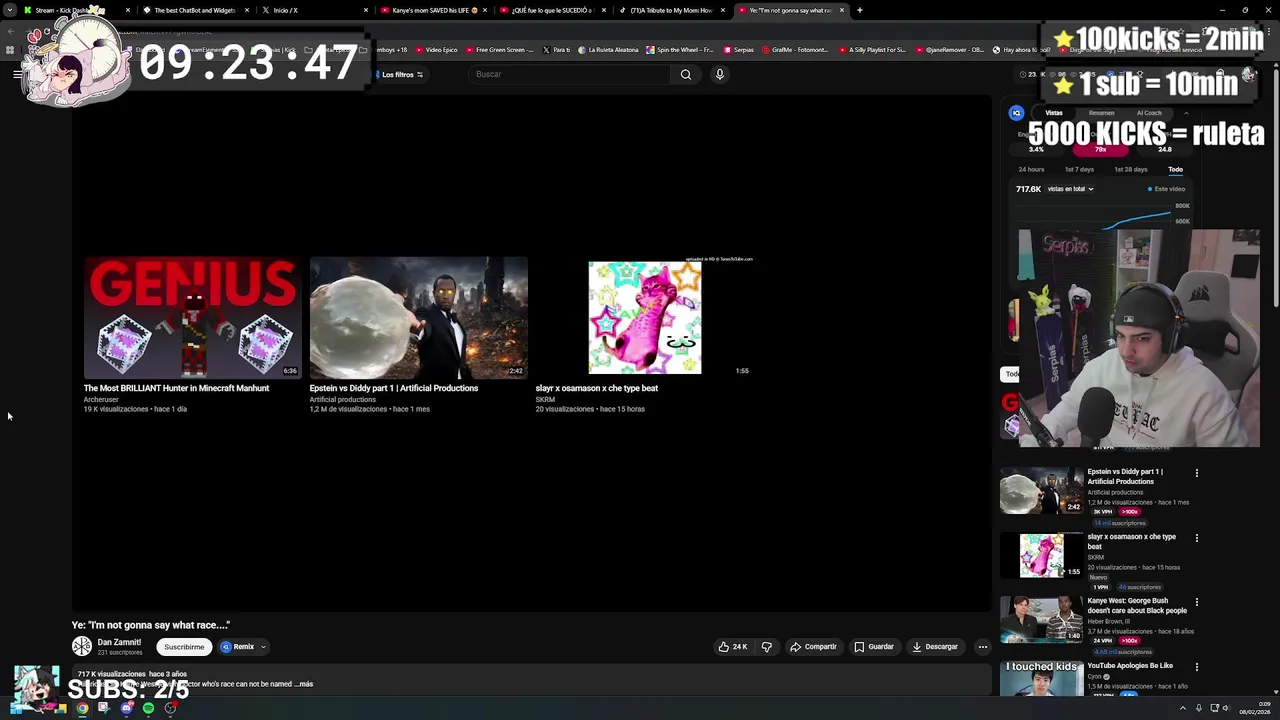Open Spotify from the taskbar
1280x720 pixels.
(148, 708)
